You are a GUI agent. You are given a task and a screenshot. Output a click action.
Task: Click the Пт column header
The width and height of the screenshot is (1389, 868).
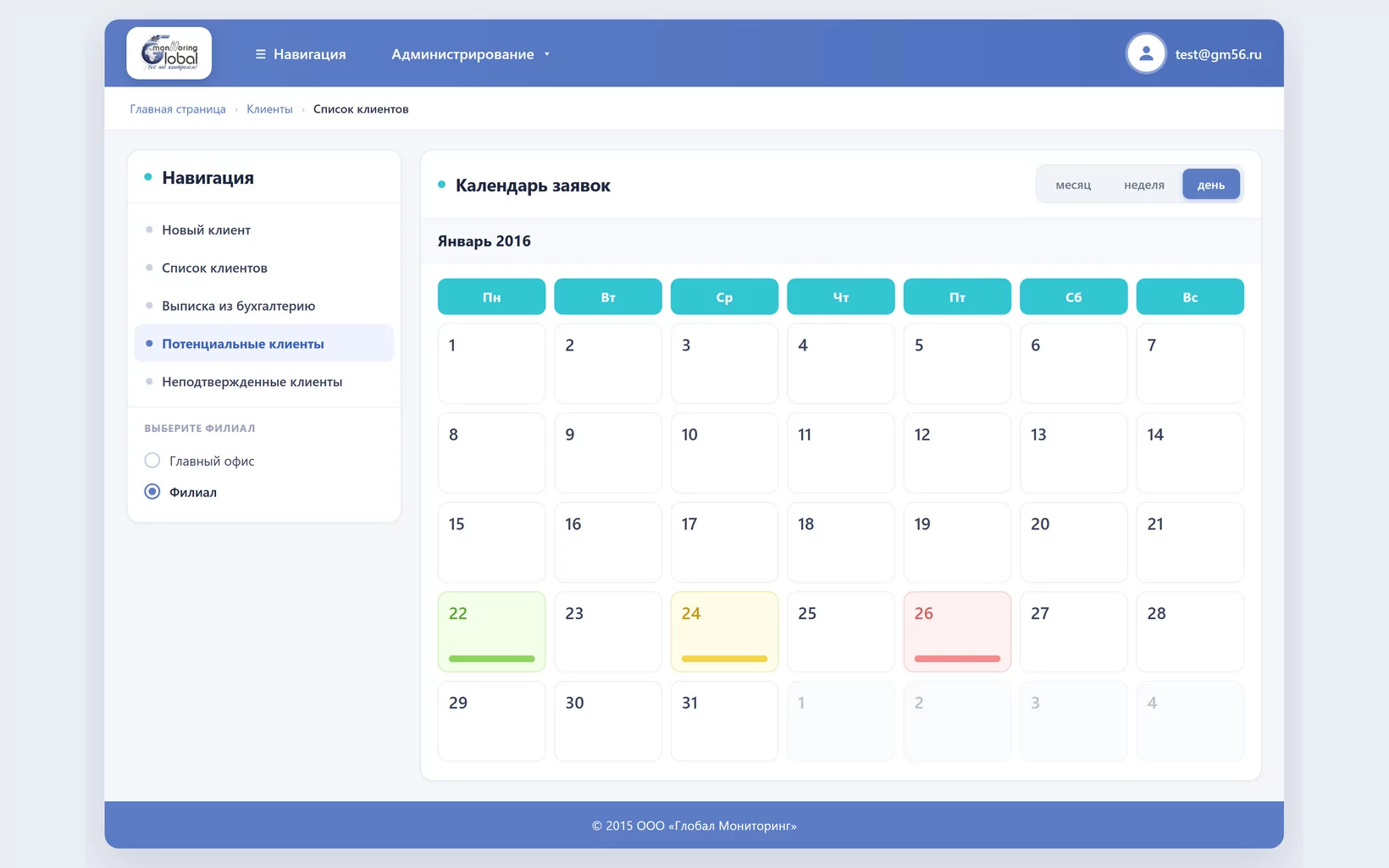(957, 297)
